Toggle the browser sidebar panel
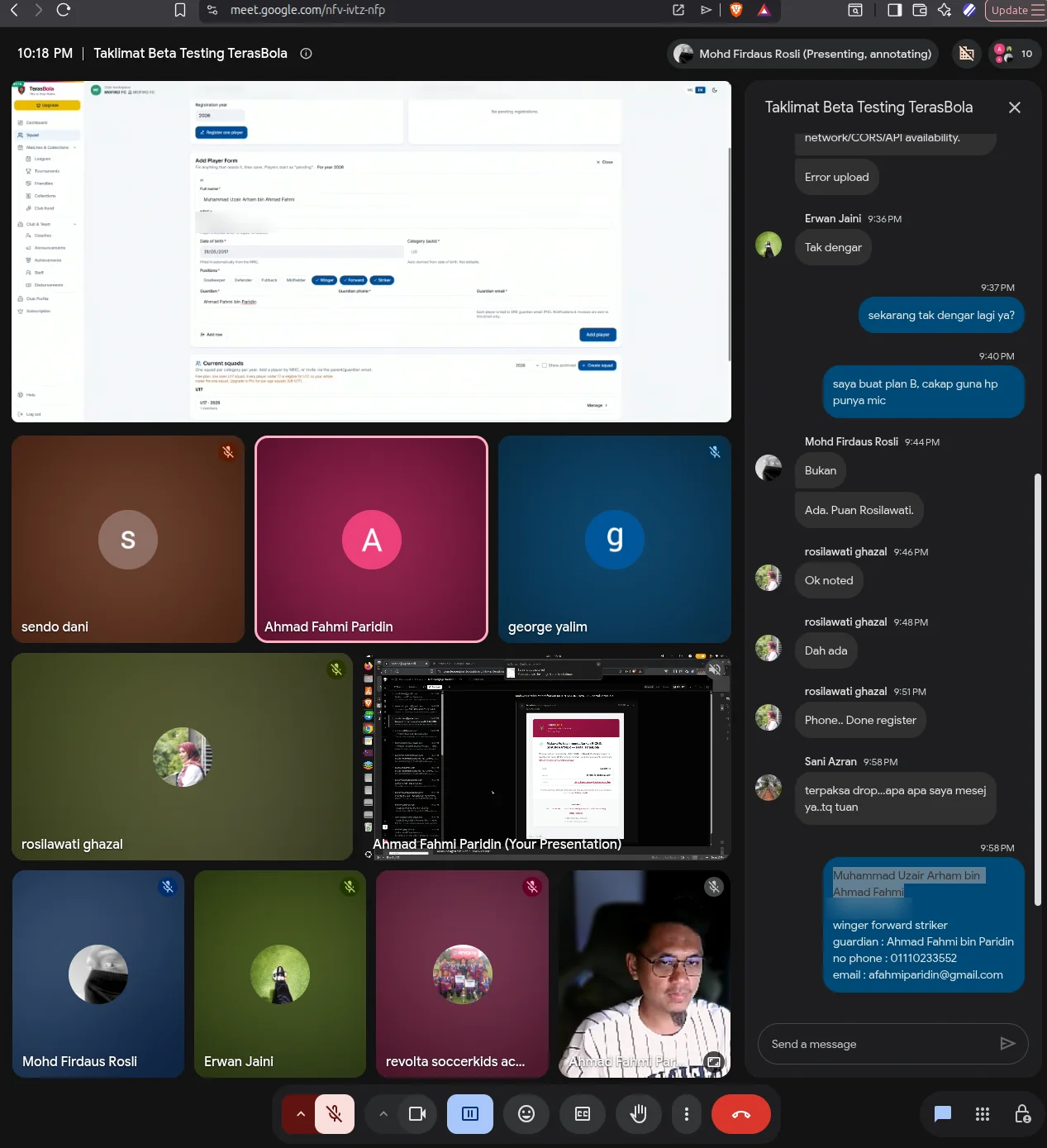This screenshot has width=1047, height=1148. tap(894, 10)
